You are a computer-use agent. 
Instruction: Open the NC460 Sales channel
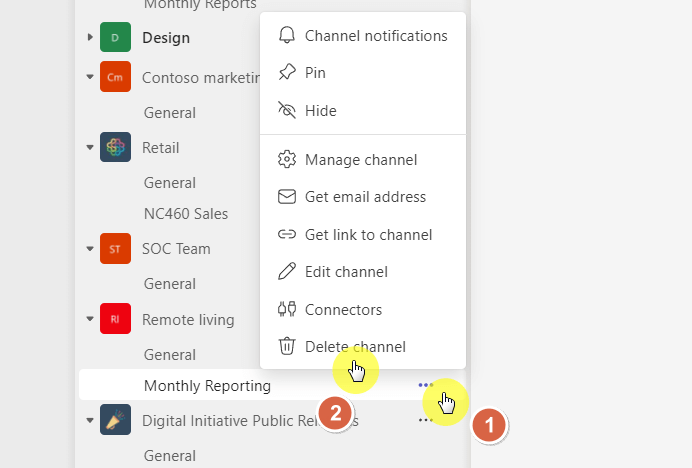point(186,214)
